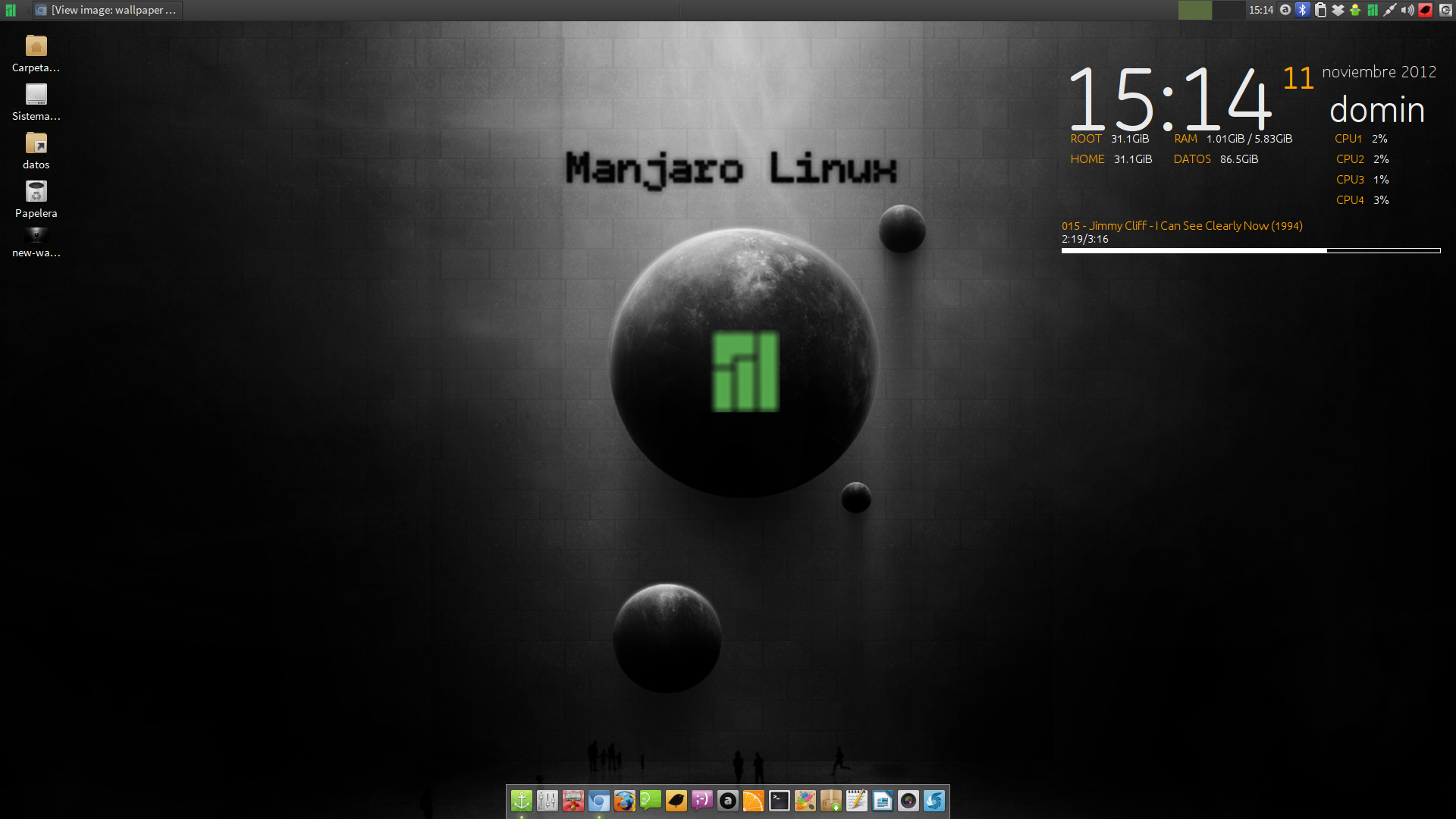The height and width of the screenshot is (819, 1456).
Task: Click the 'DATOS' disk label
Action: click(x=1192, y=159)
